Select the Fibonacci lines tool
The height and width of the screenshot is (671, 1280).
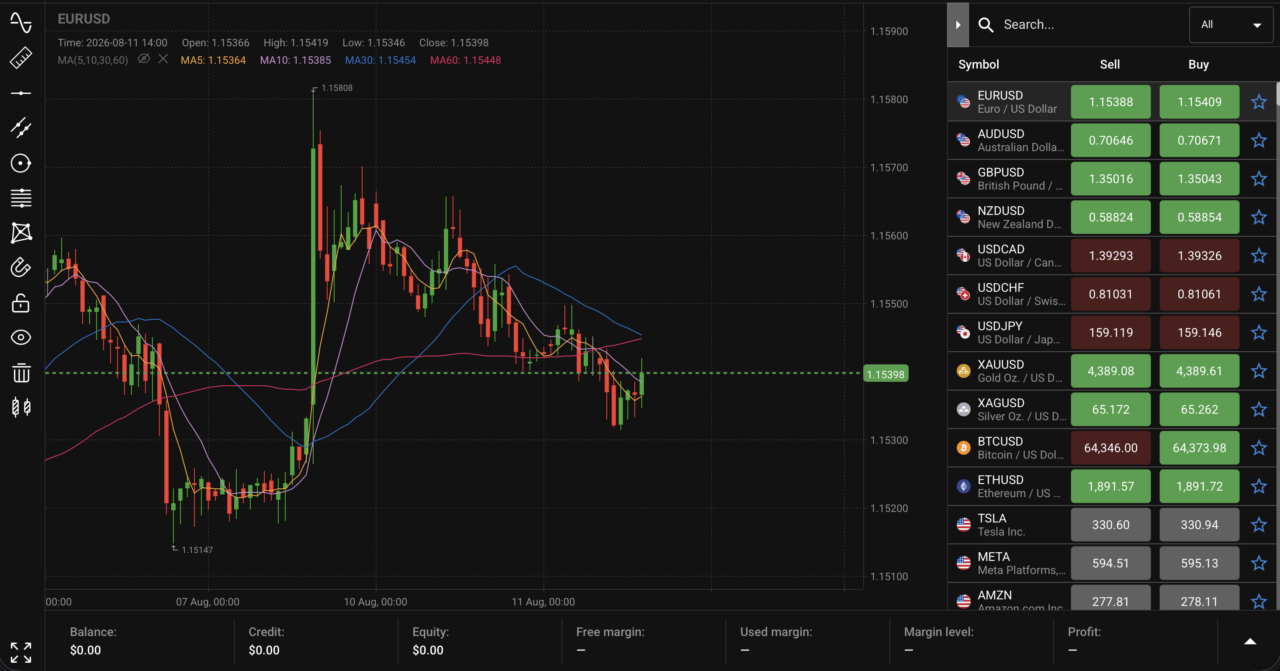(21, 198)
